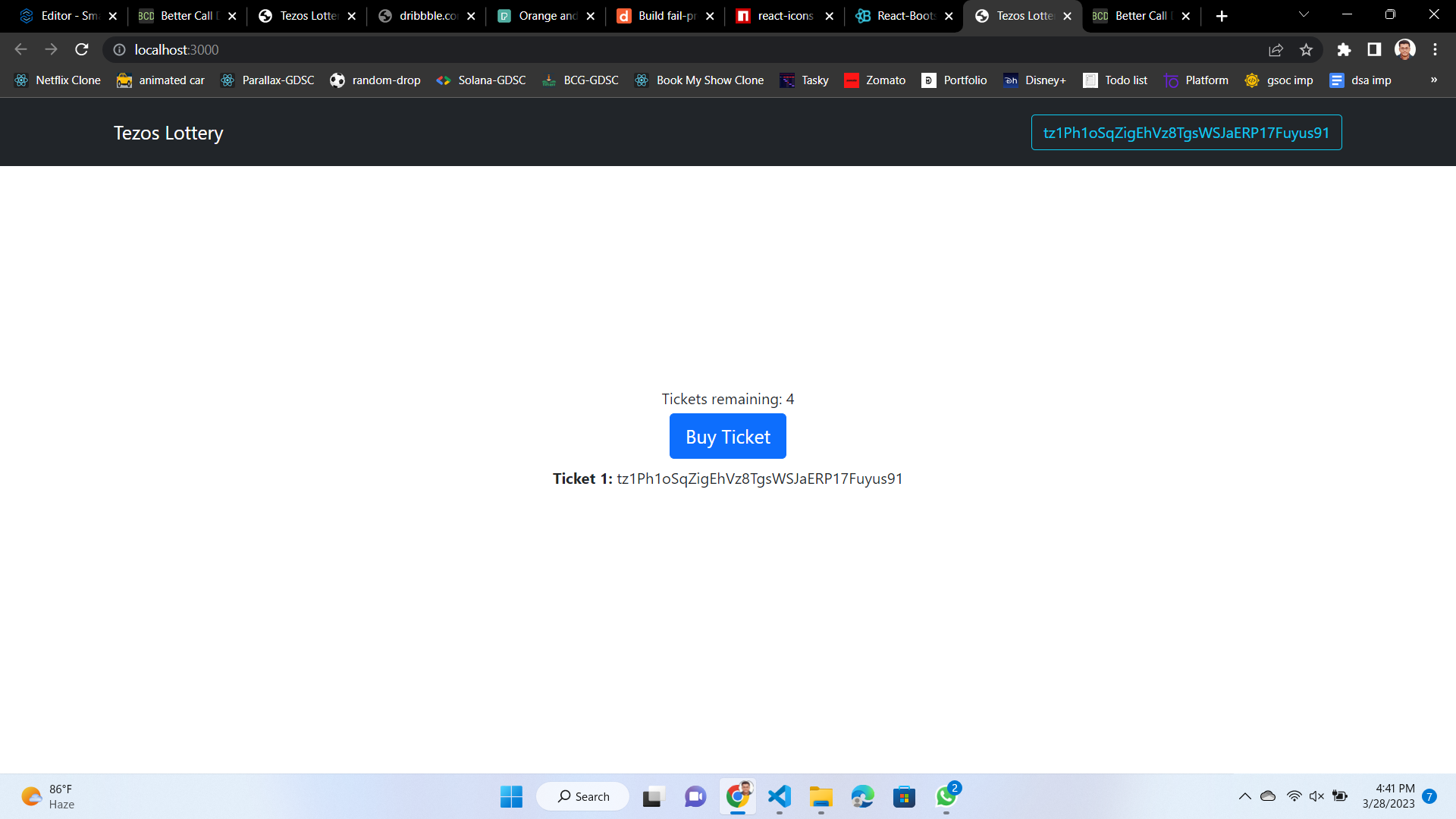Open Visual Studio Code from taskbar
The image size is (1456, 819).
pos(779,796)
